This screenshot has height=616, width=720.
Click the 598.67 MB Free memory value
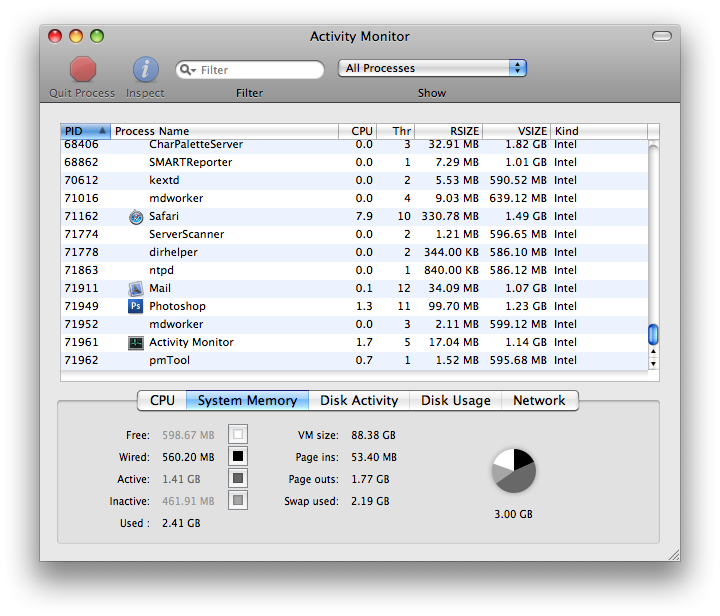pyautogui.click(x=188, y=435)
